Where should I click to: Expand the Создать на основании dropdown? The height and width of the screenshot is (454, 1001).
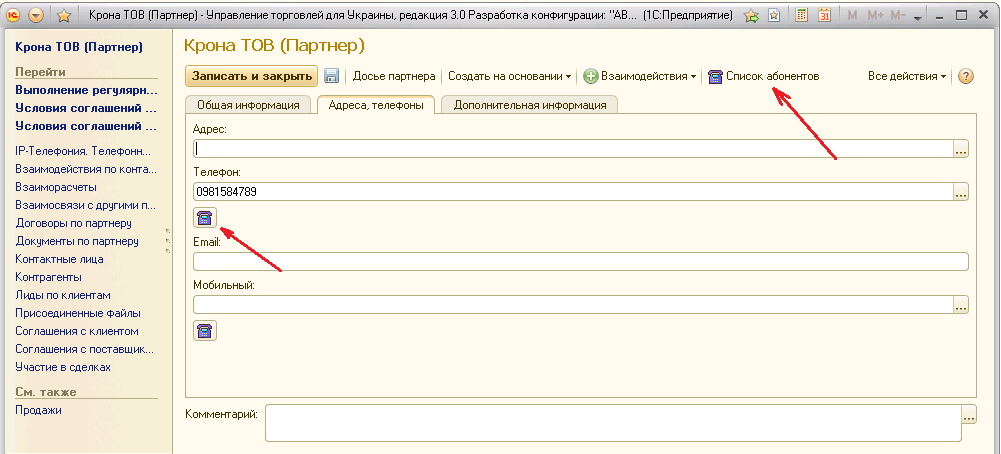click(509, 76)
